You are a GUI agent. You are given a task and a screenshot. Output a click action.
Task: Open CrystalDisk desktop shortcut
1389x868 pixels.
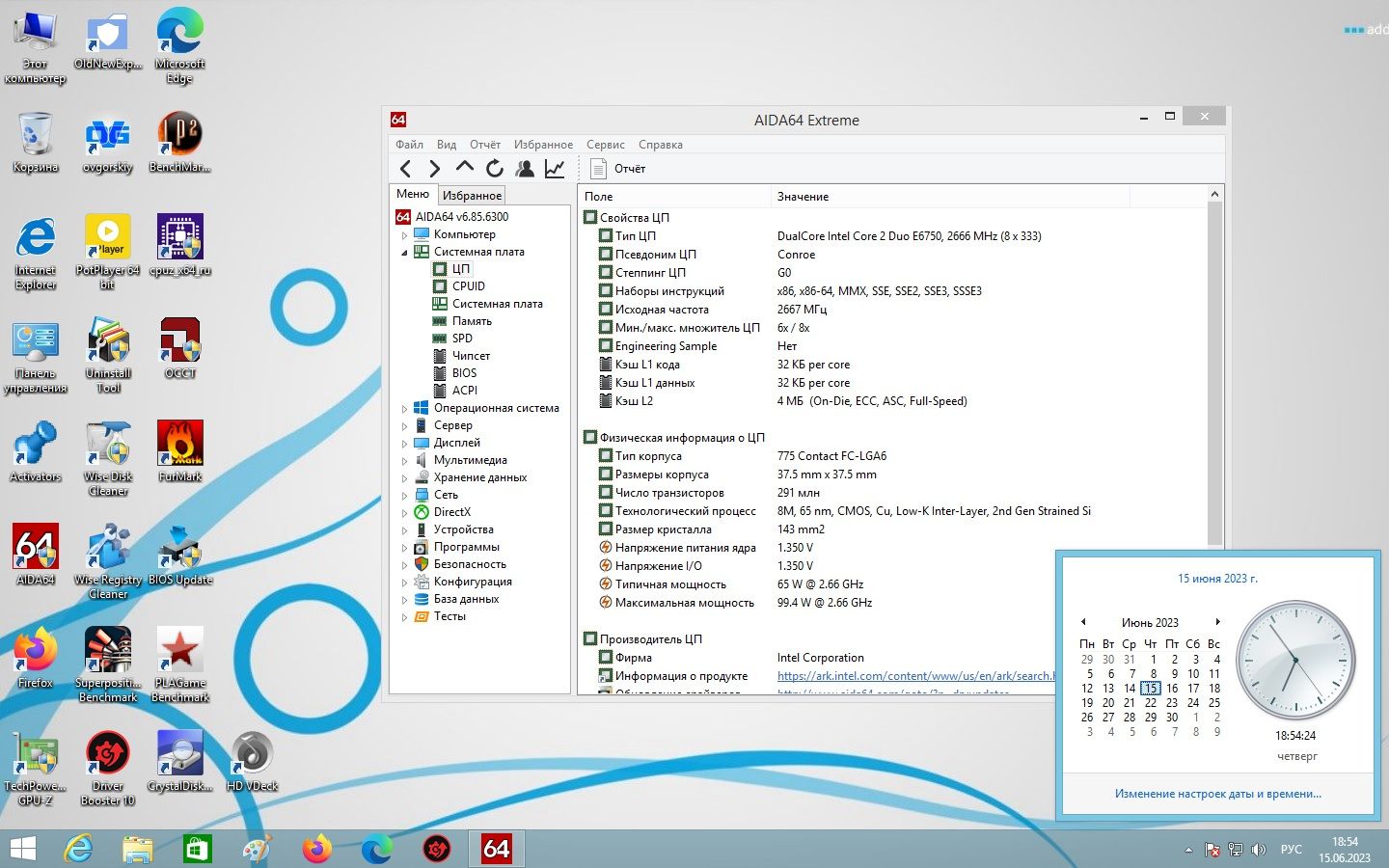tap(180, 760)
